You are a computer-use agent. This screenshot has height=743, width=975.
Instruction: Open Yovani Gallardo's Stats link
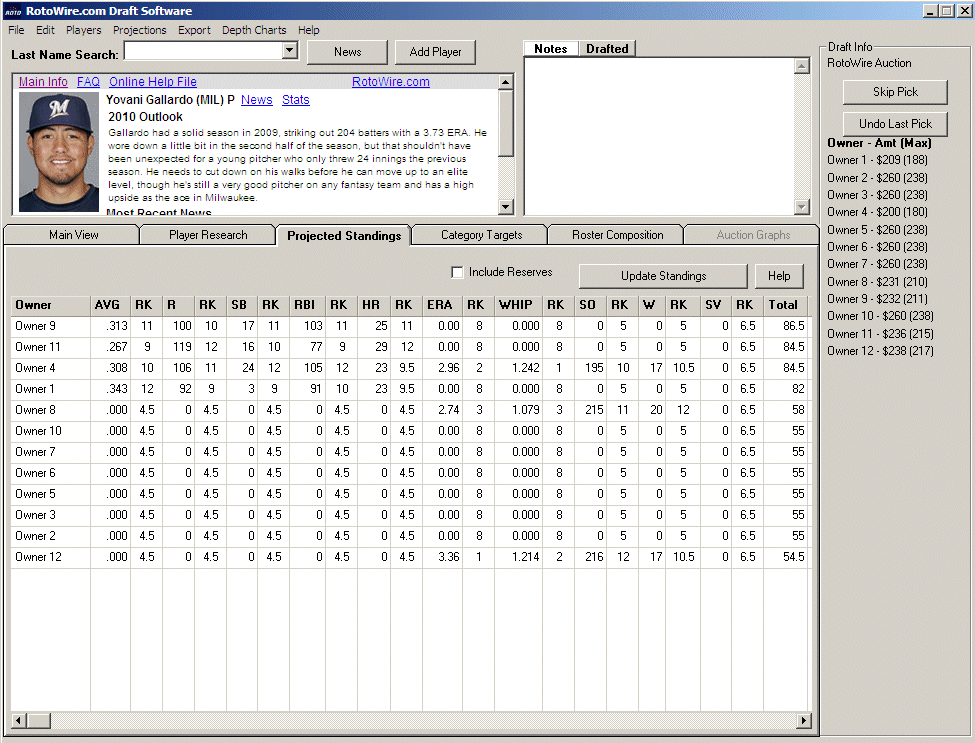295,100
